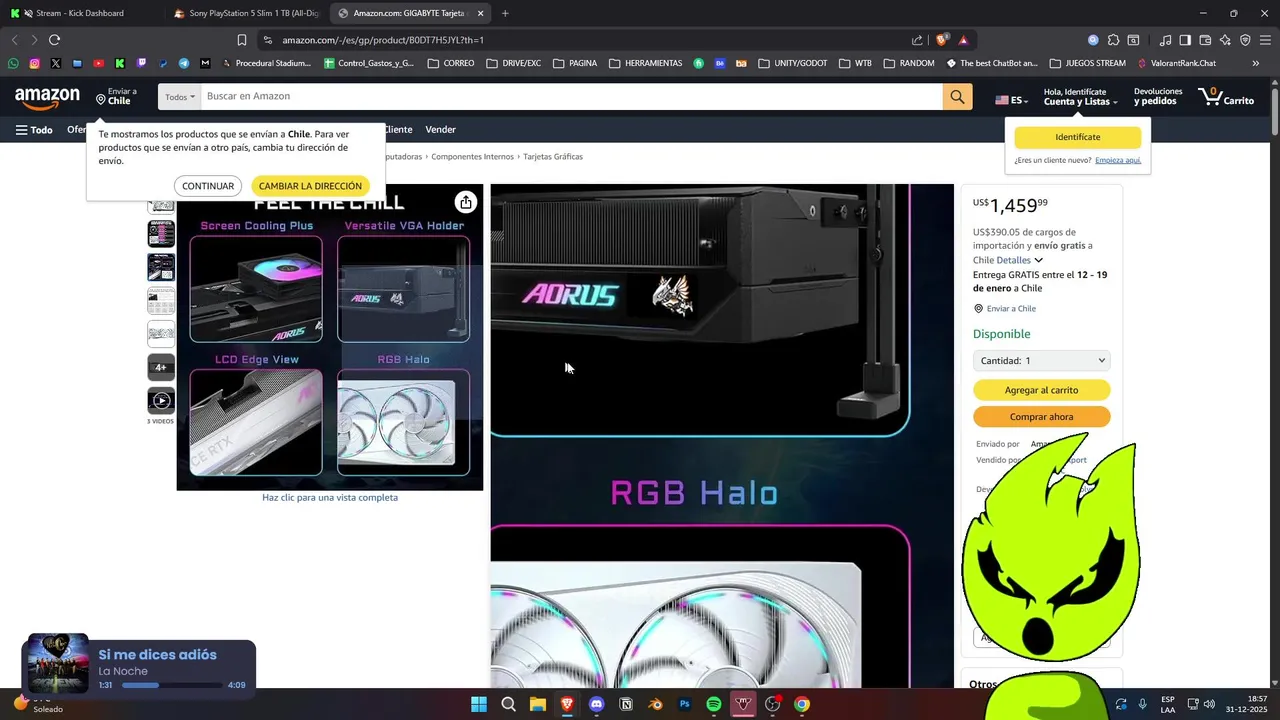Open the CORREO bookmarks folder
This screenshot has height=720, width=1280.
(x=451, y=63)
